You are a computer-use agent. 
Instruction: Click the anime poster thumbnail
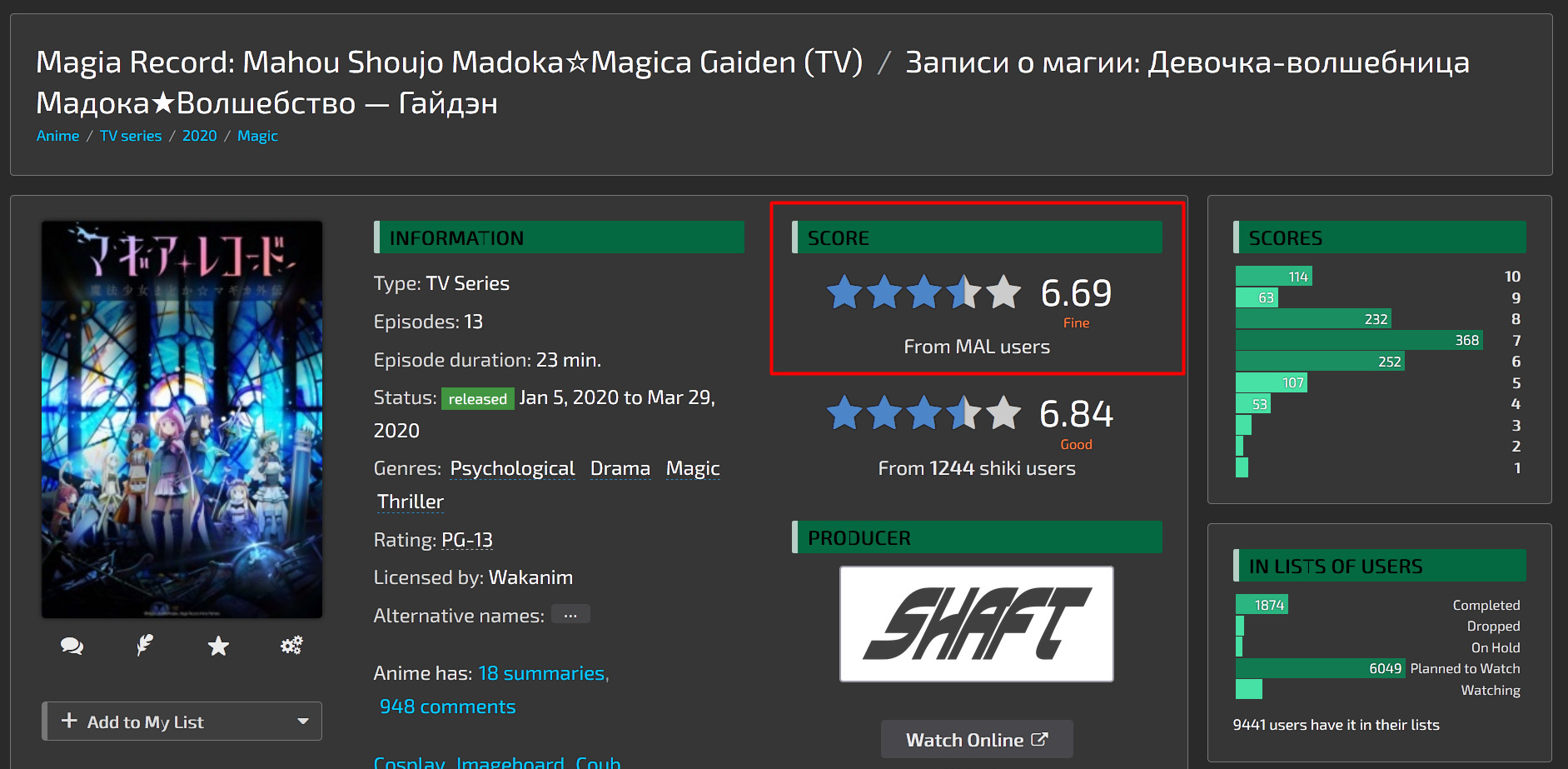click(182, 419)
